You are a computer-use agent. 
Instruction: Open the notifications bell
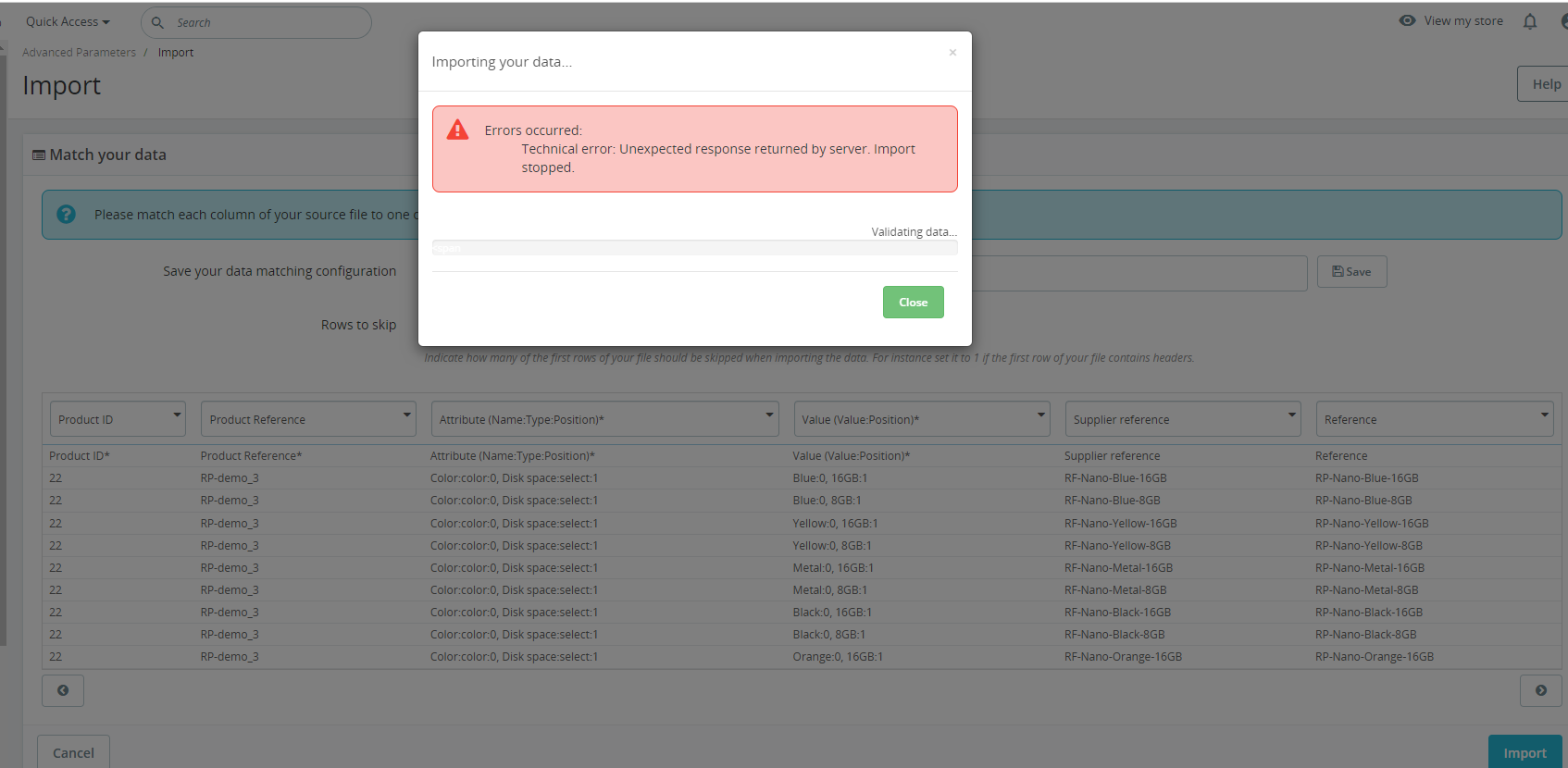click(x=1530, y=21)
